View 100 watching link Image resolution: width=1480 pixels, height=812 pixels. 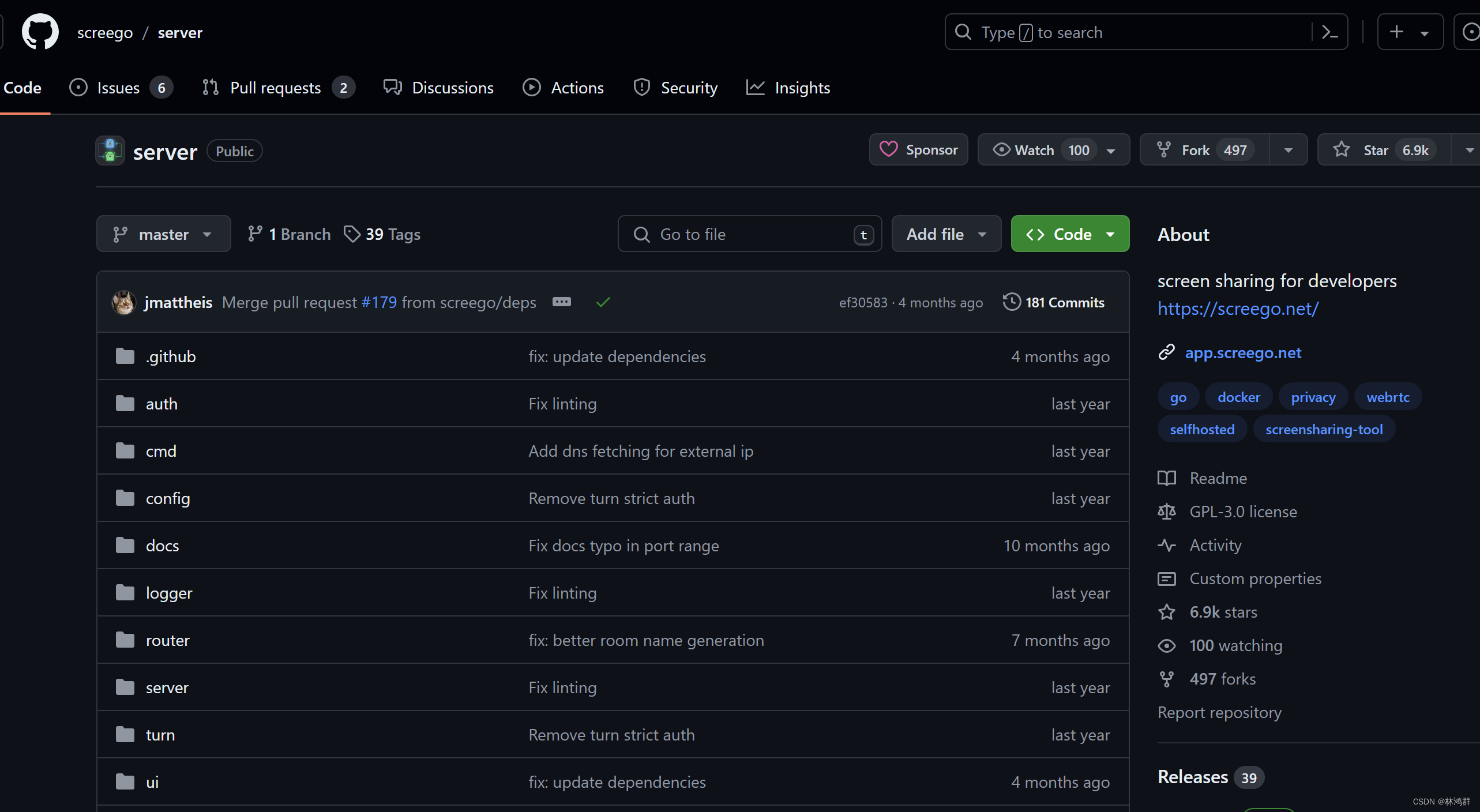[x=1220, y=645]
